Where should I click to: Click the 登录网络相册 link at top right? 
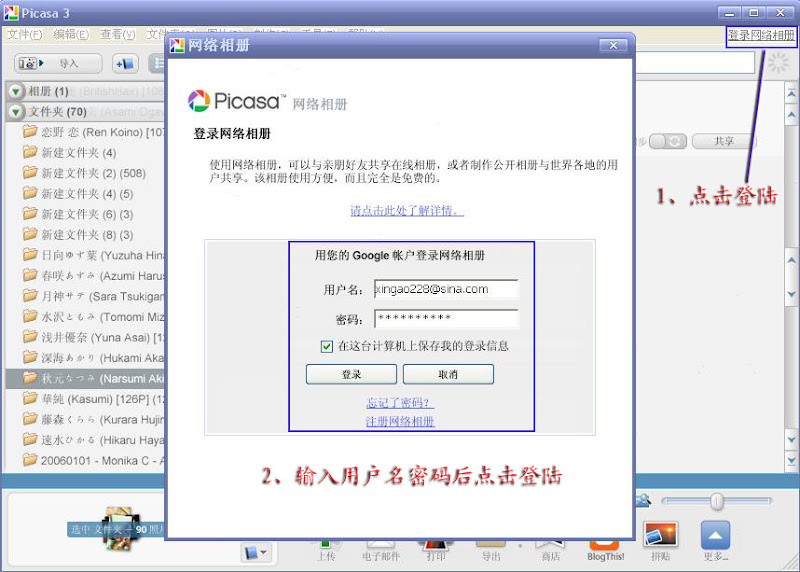[x=761, y=35]
